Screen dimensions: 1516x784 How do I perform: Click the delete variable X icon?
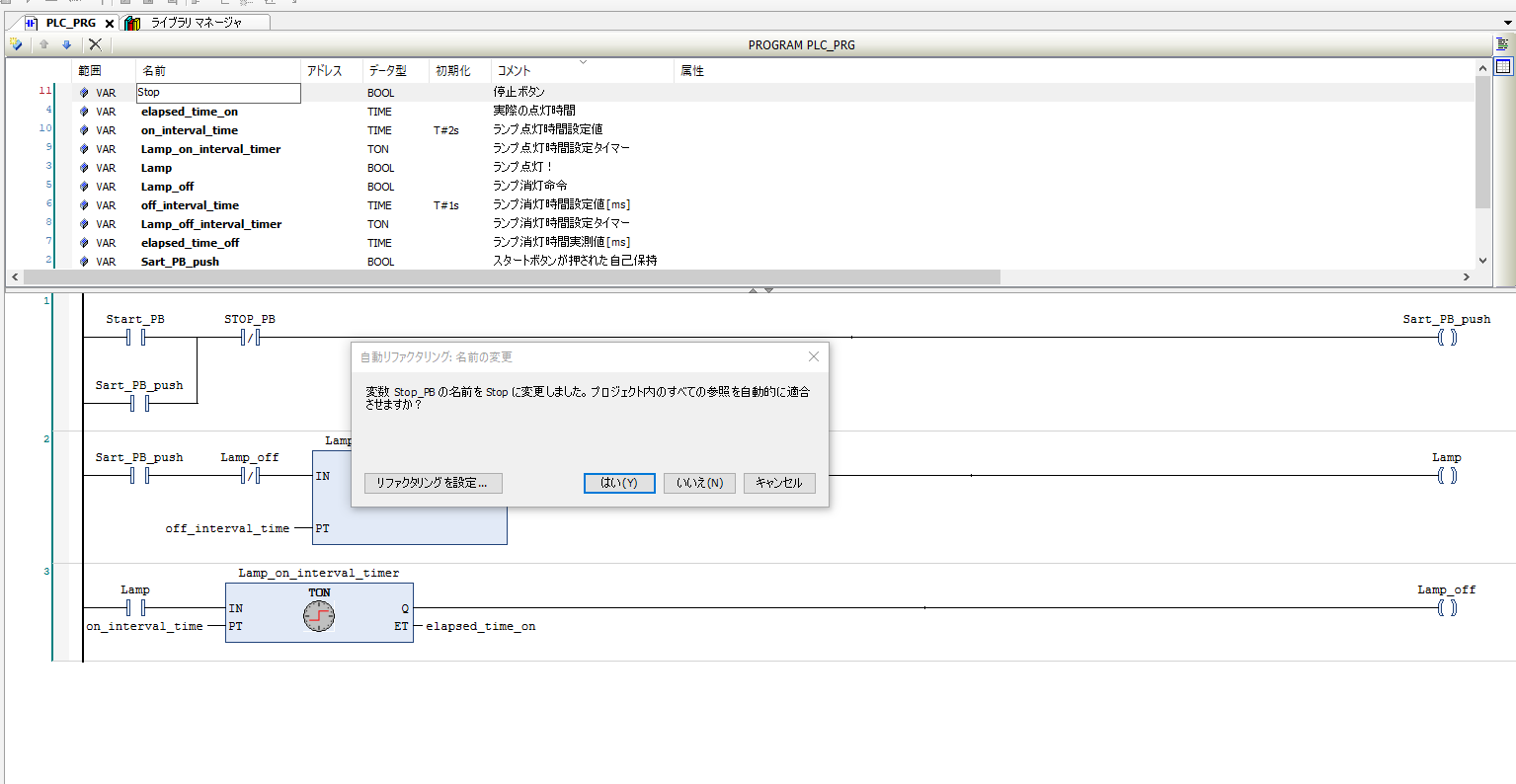click(x=95, y=44)
